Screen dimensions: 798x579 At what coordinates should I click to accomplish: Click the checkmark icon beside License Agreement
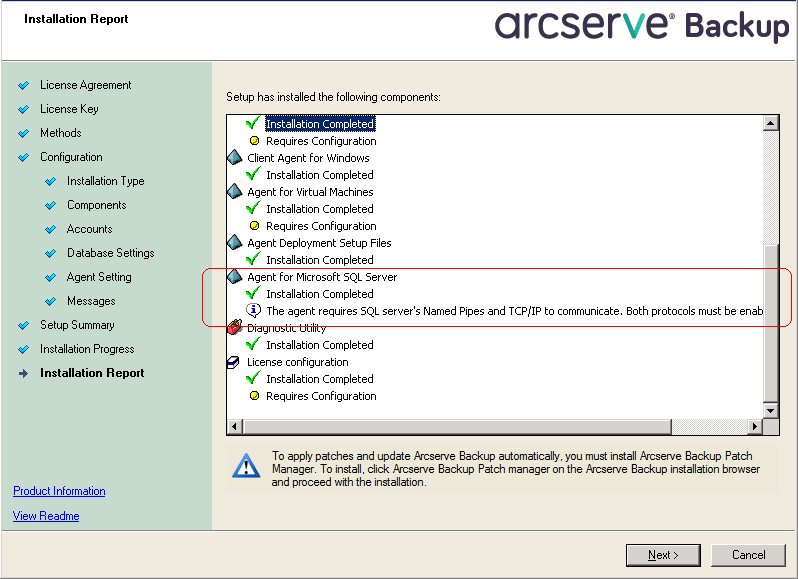tap(23, 85)
